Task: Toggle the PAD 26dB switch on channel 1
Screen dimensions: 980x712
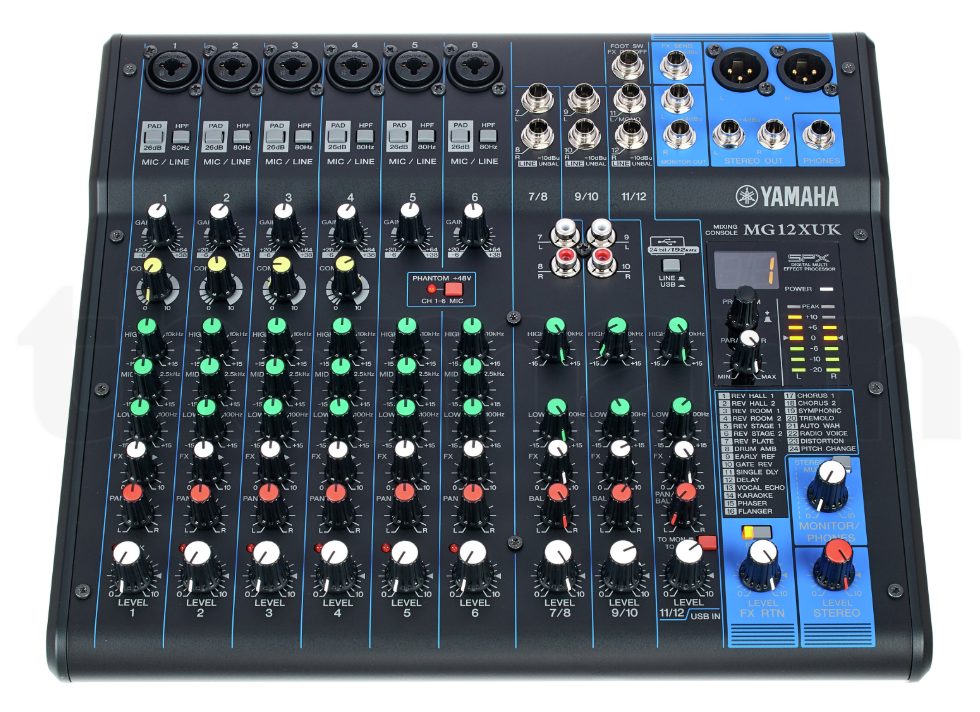Action: point(154,136)
